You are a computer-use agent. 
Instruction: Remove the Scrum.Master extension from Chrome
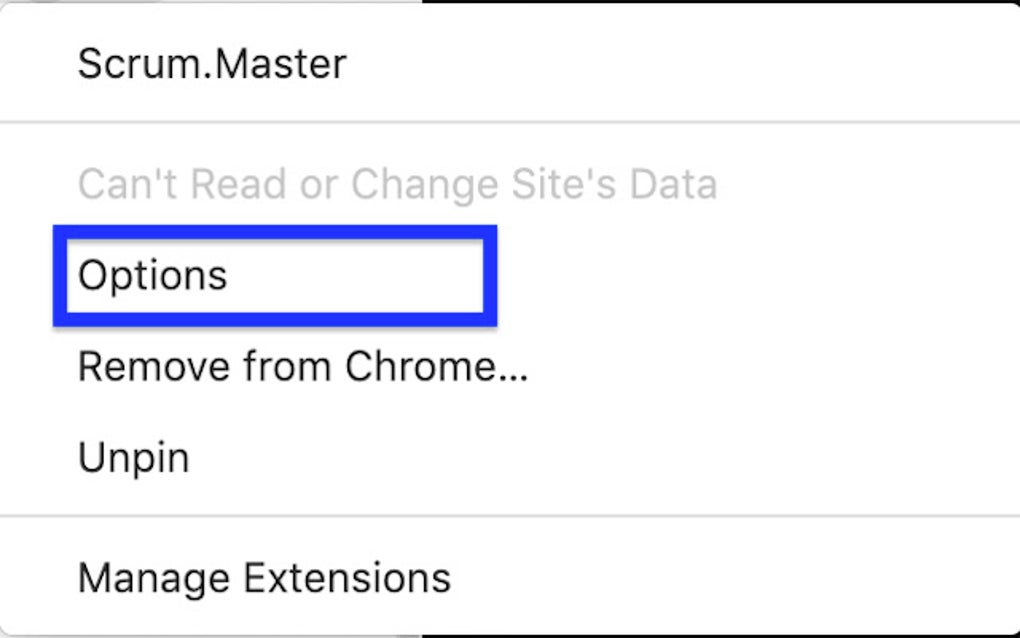click(302, 366)
